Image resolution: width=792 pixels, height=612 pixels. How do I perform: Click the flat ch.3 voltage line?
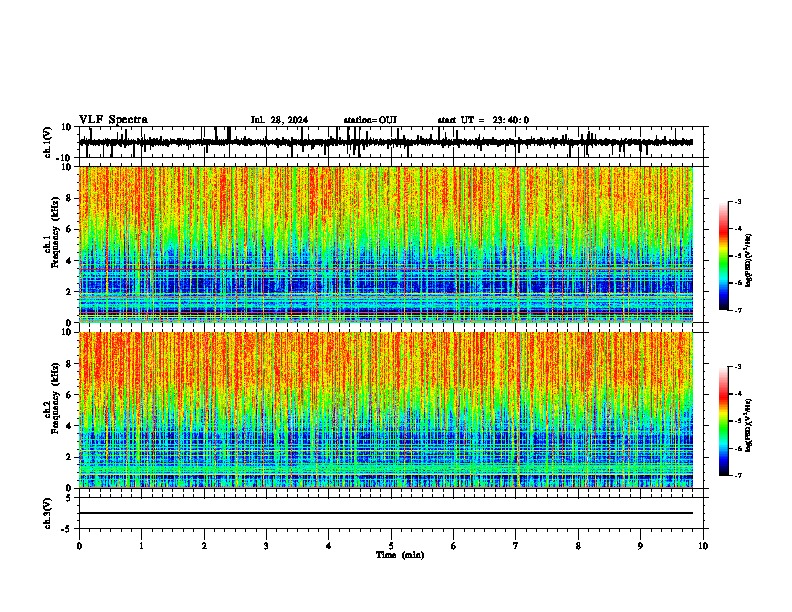(x=386, y=513)
